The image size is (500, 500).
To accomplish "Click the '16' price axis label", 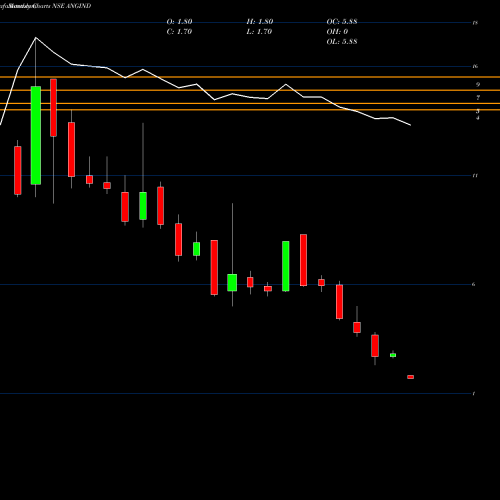I will click(x=475, y=66).
